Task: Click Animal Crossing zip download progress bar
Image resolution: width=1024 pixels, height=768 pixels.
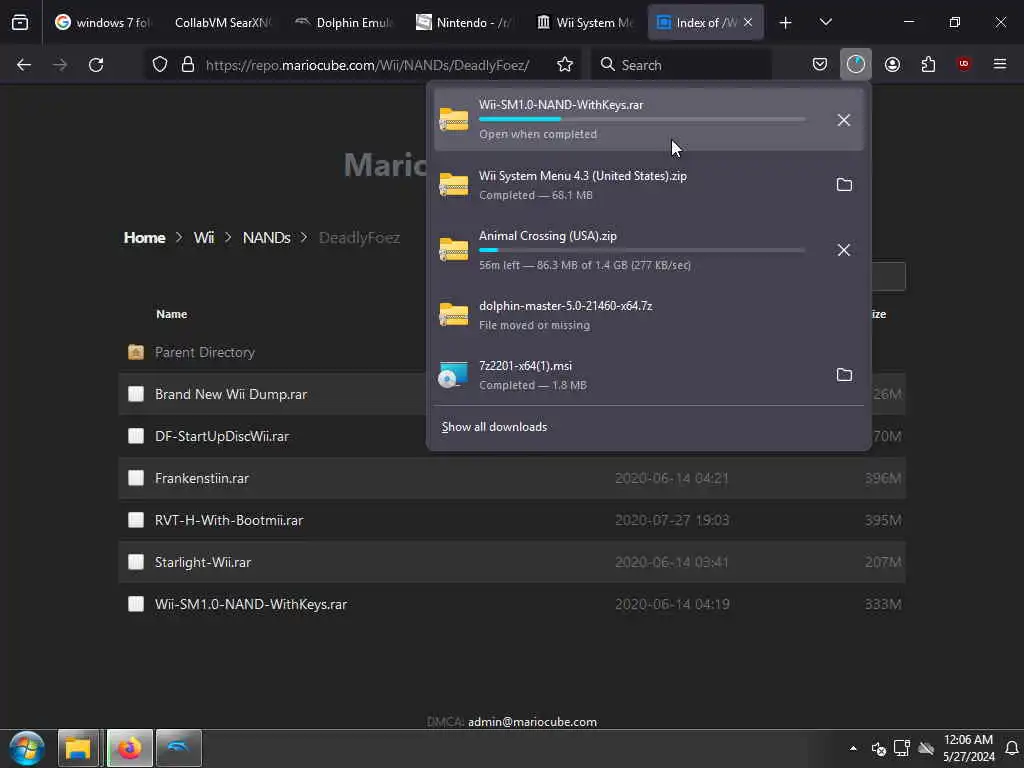Action: [642, 250]
